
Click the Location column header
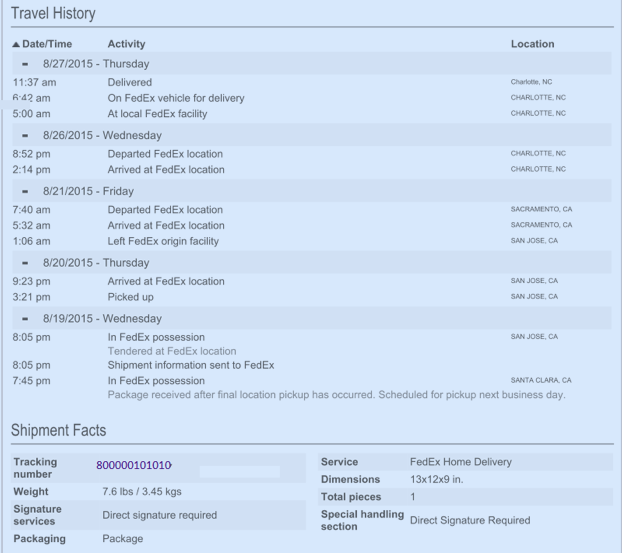pyautogui.click(x=532, y=44)
